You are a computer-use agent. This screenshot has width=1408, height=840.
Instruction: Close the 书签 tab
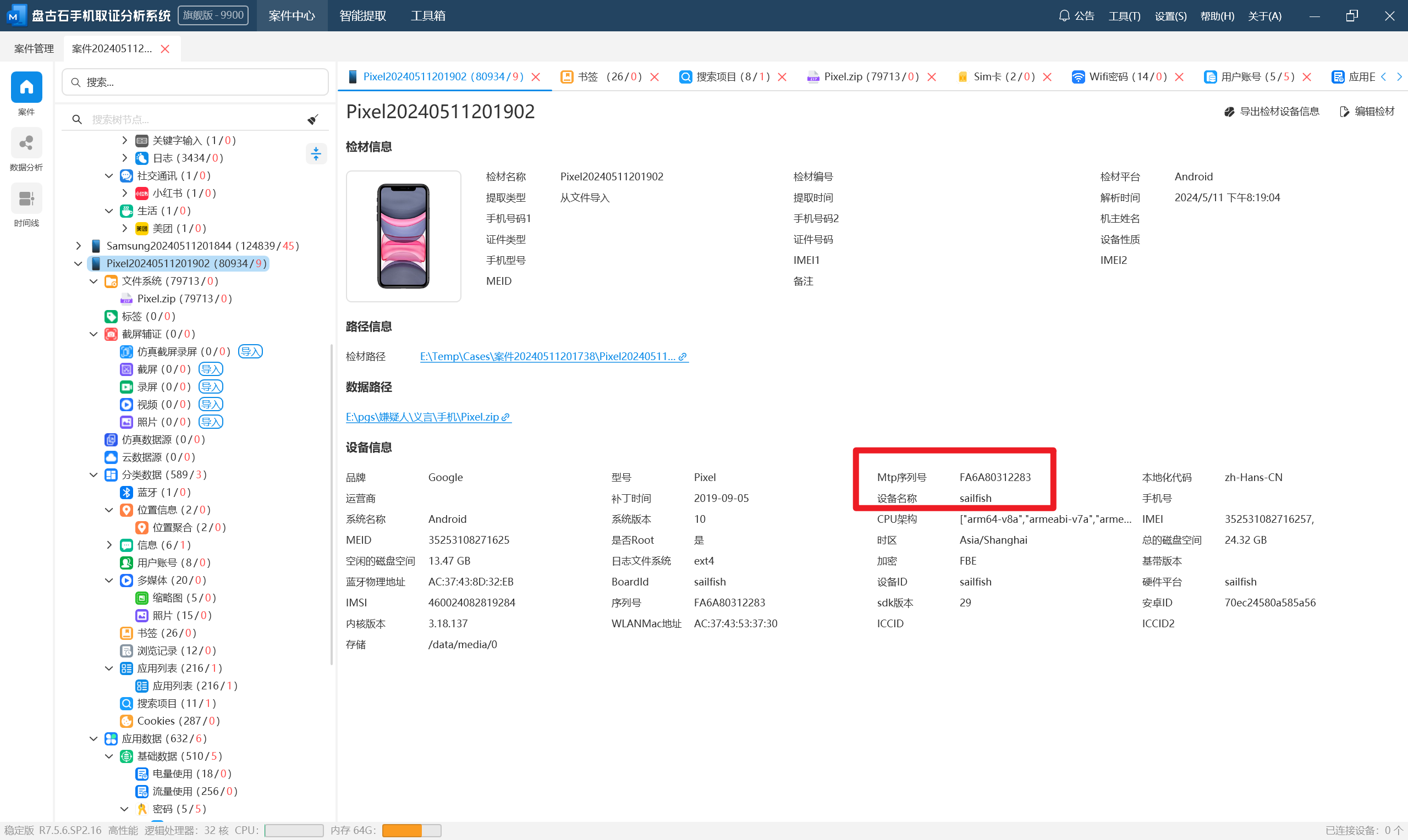point(654,77)
